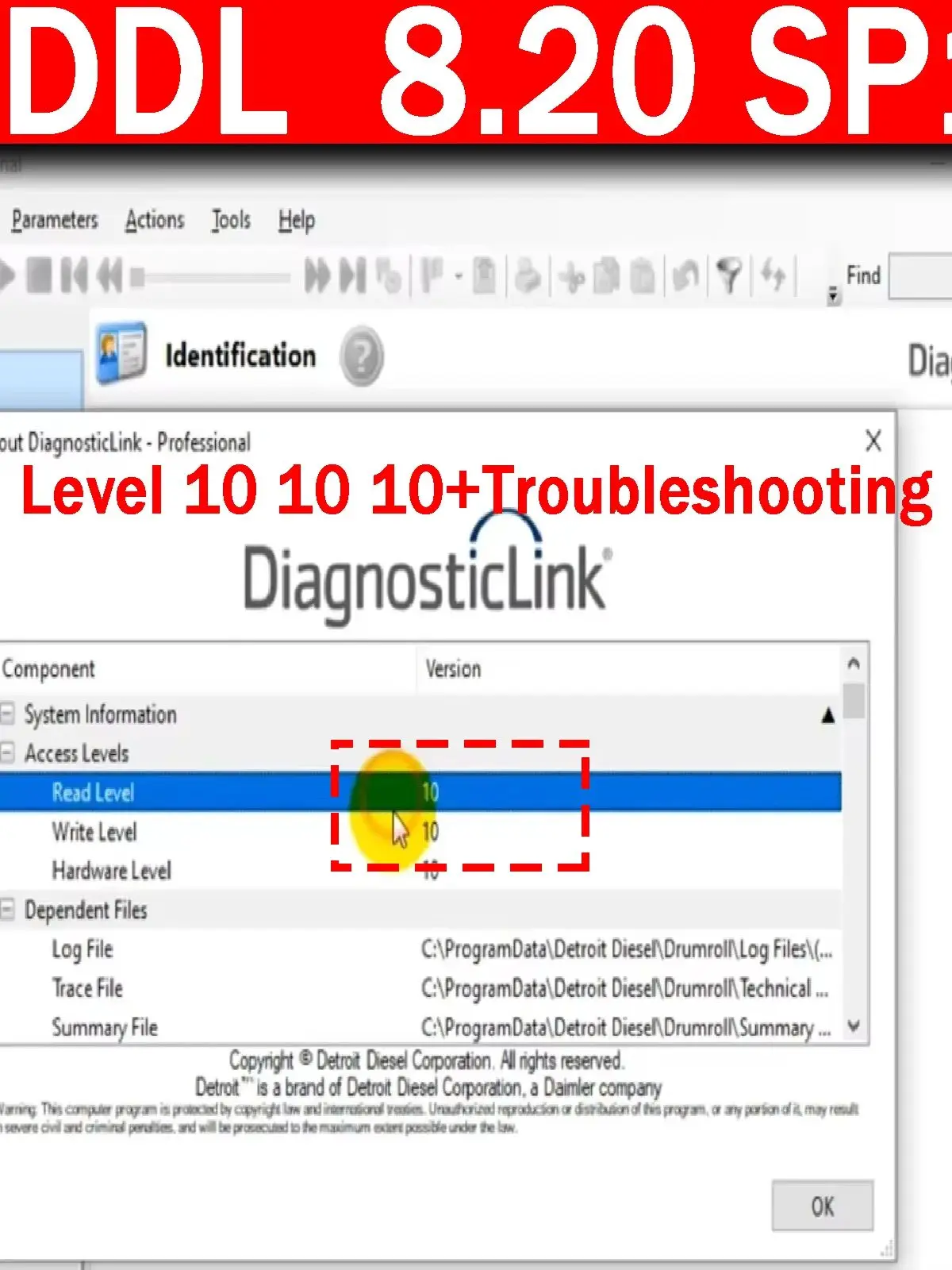Screen dimensions: 952x1270
Task: Click the refresh arrows toolbar icon
Action: tap(773, 276)
